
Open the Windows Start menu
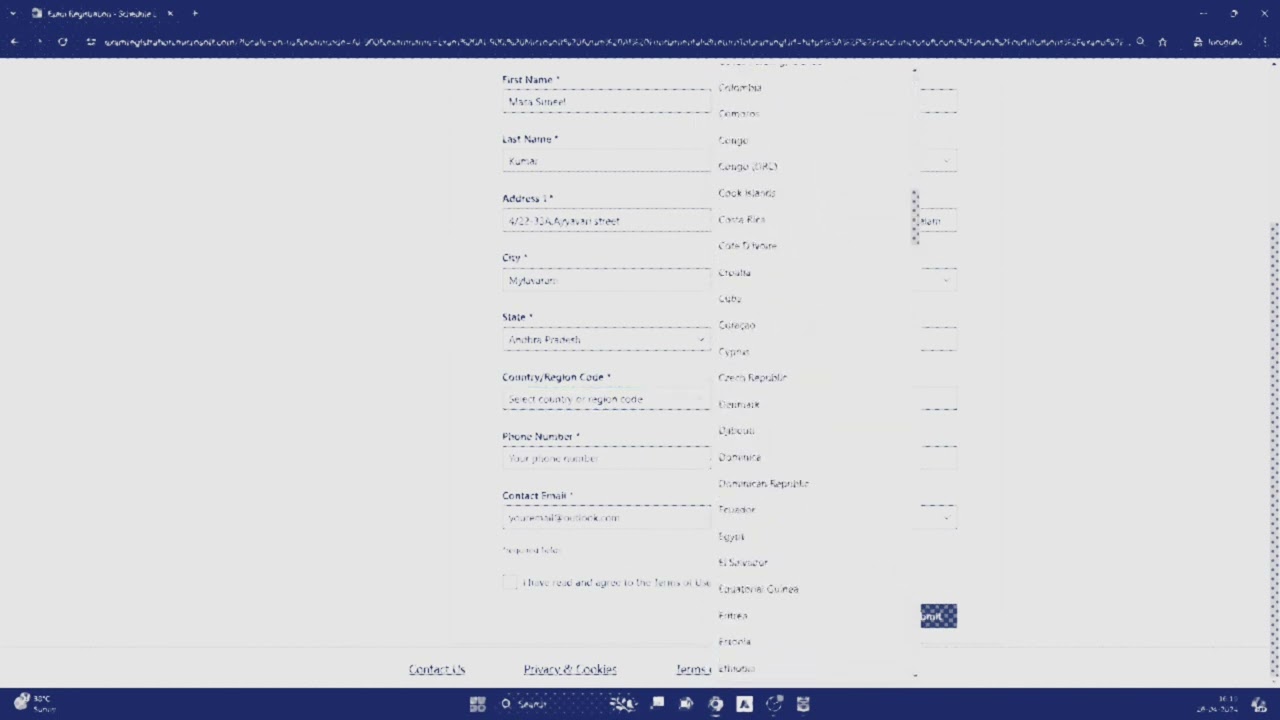tap(477, 704)
